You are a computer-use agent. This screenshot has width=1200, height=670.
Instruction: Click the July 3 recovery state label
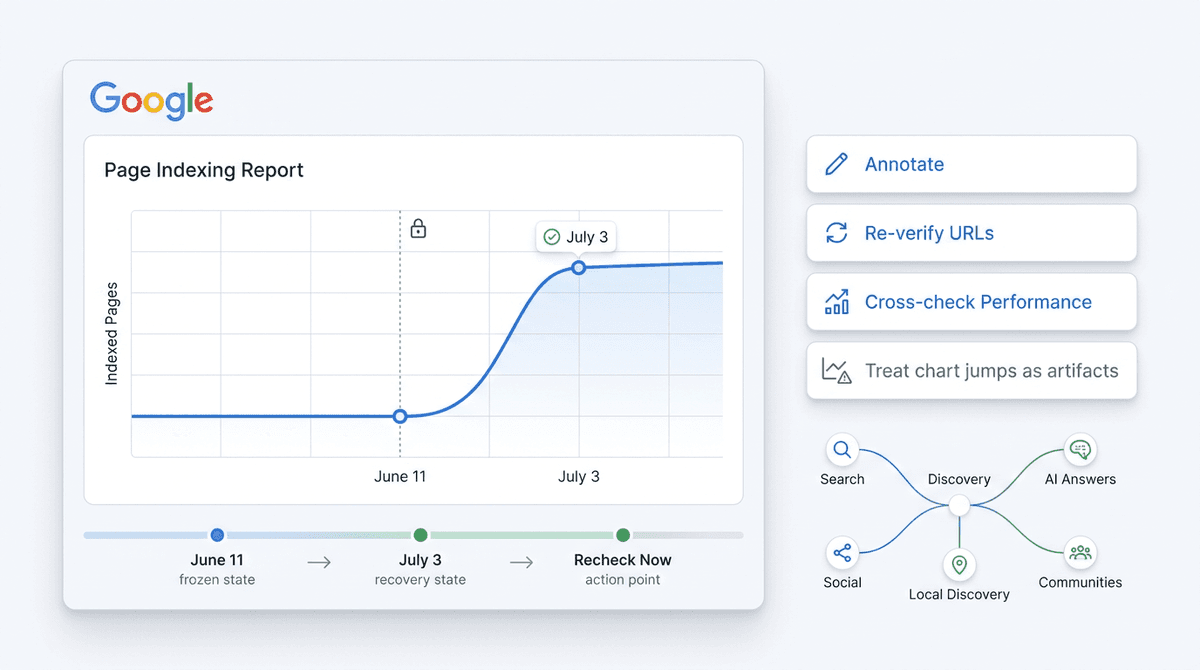420,569
